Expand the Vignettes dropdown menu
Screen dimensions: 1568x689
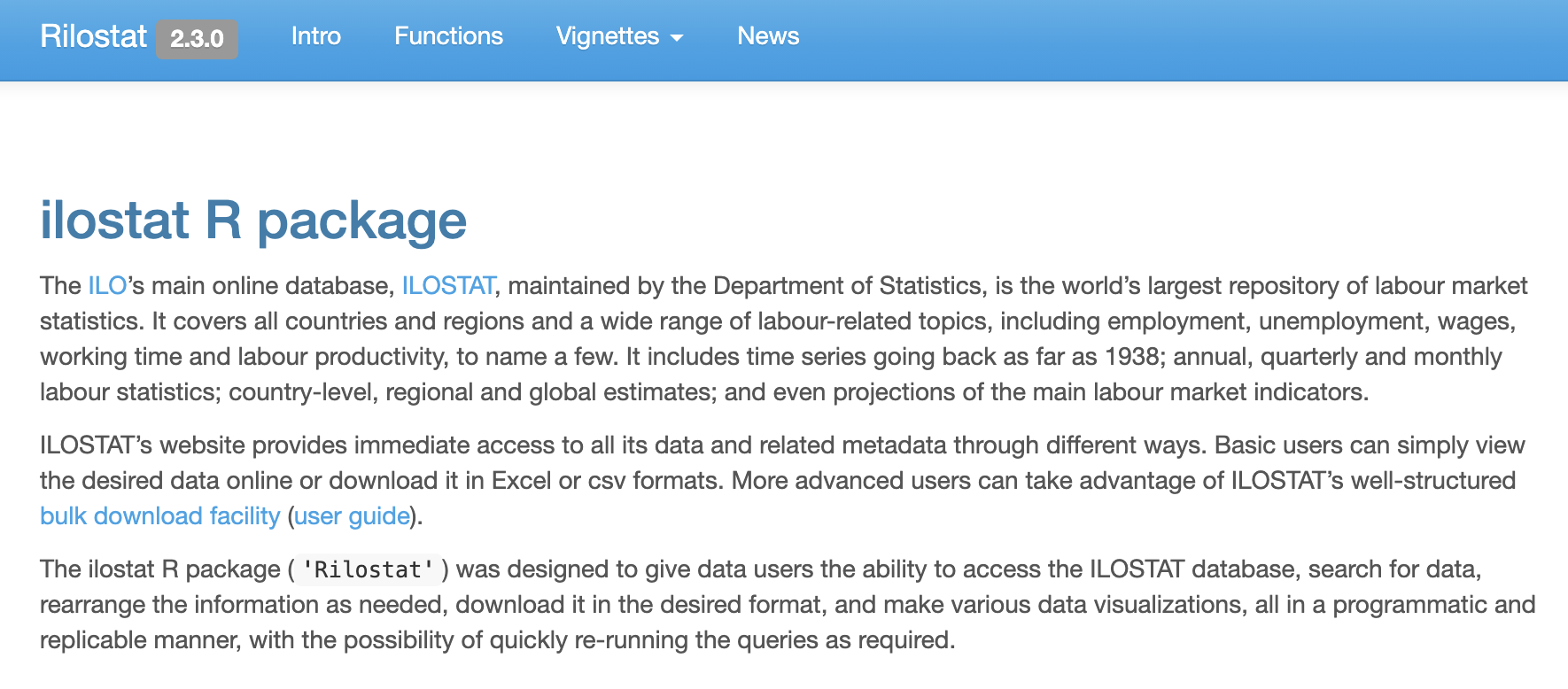click(x=608, y=36)
